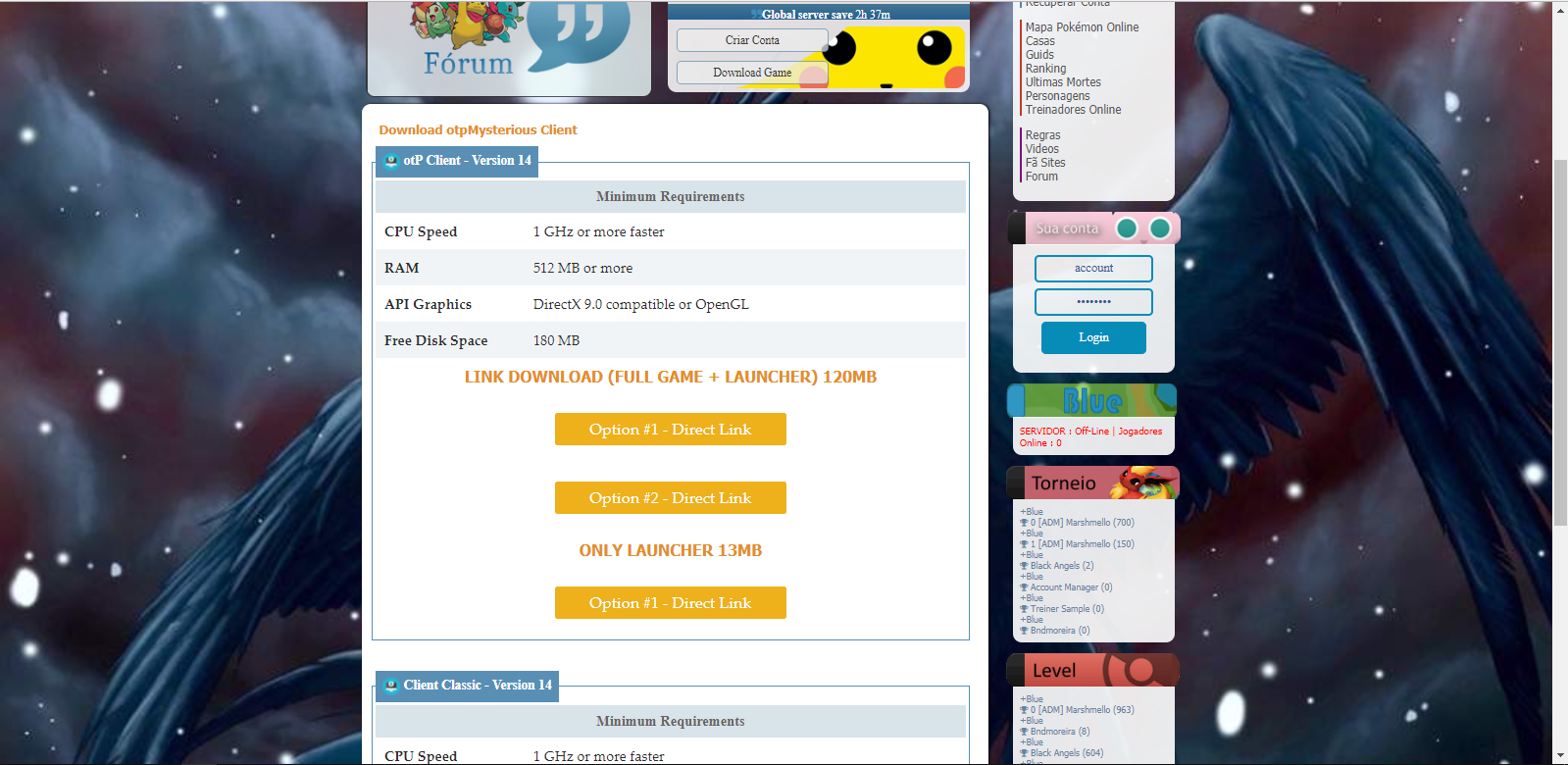Open the Guids sidebar link
Image resolution: width=1568 pixels, height=765 pixels.
point(1040,55)
